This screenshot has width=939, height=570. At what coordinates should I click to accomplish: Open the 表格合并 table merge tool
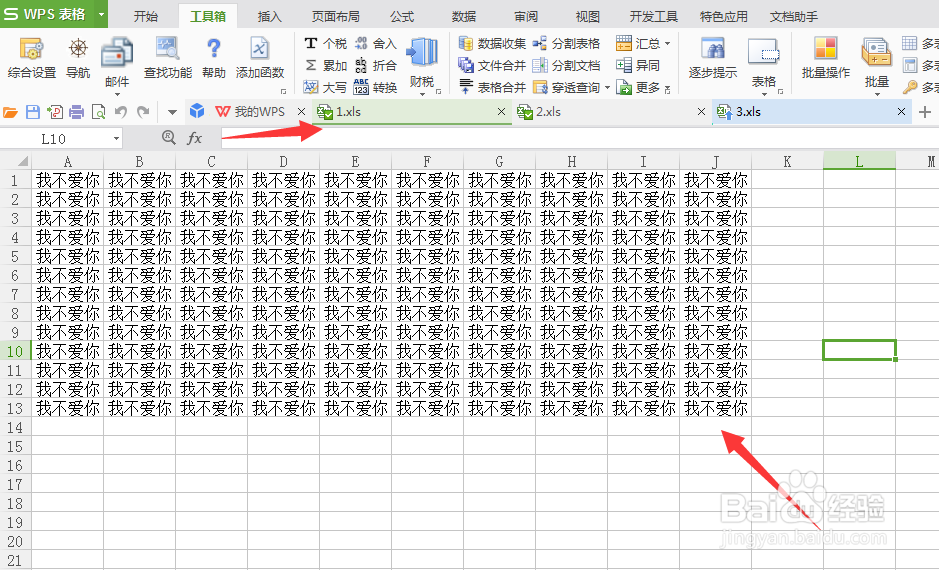tap(492, 87)
